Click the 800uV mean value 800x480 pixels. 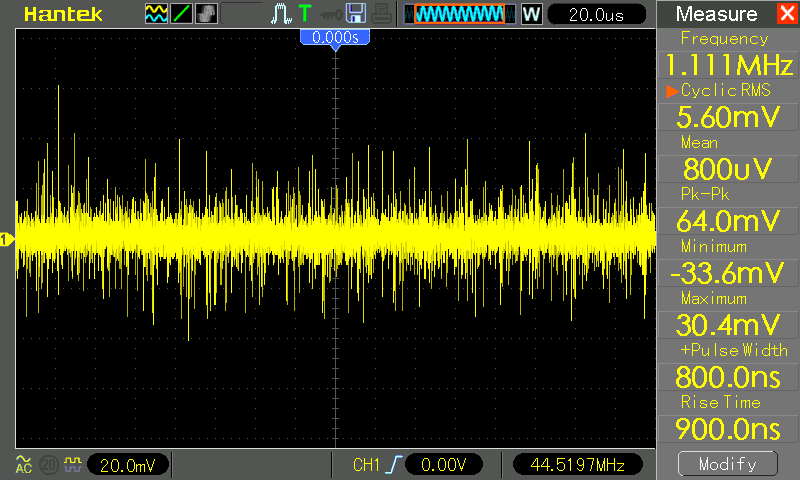728,169
